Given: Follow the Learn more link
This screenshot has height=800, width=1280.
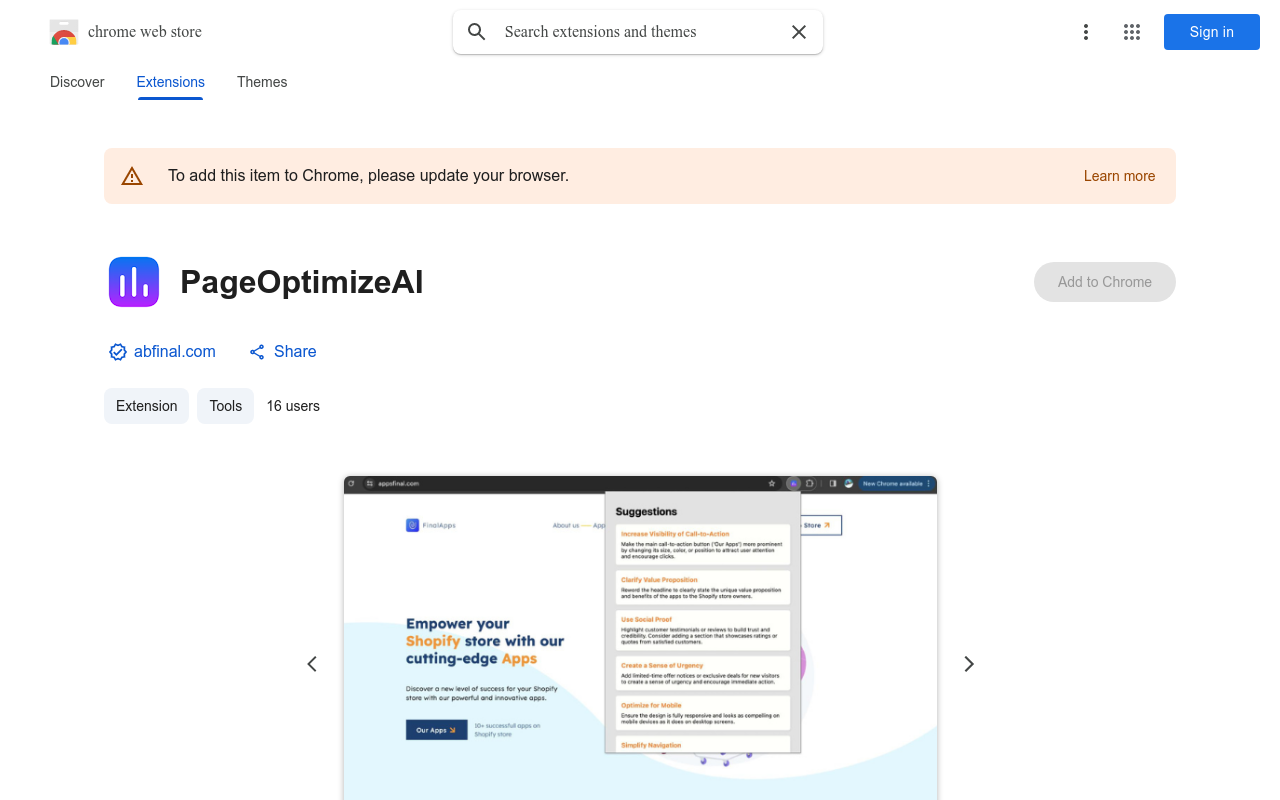Looking at the screenshot, I should click(1119, 176).
